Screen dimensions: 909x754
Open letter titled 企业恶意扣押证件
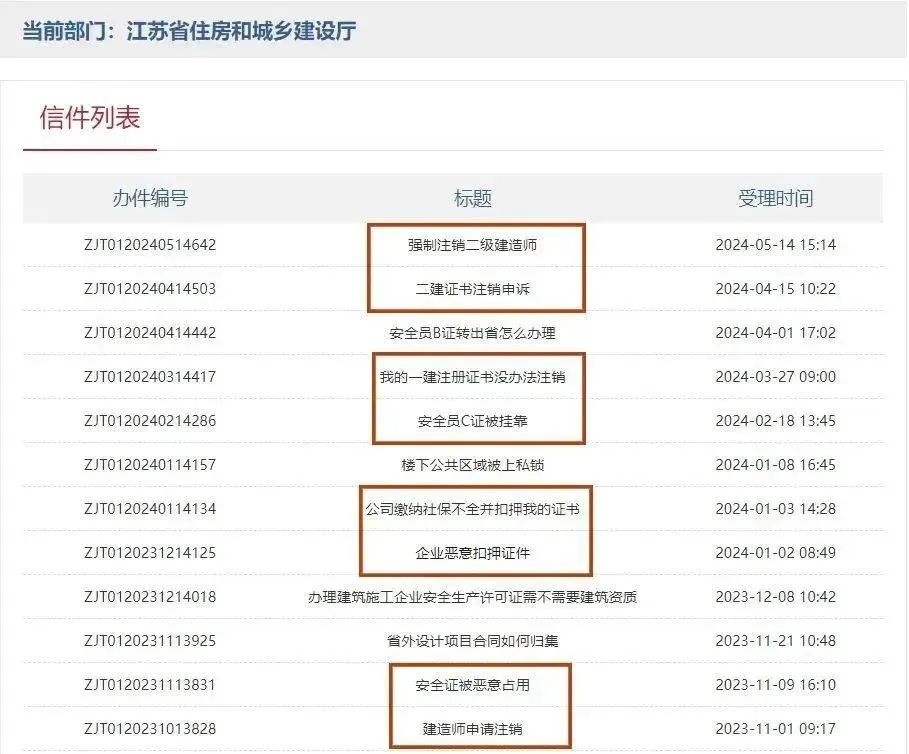(472, 553)
